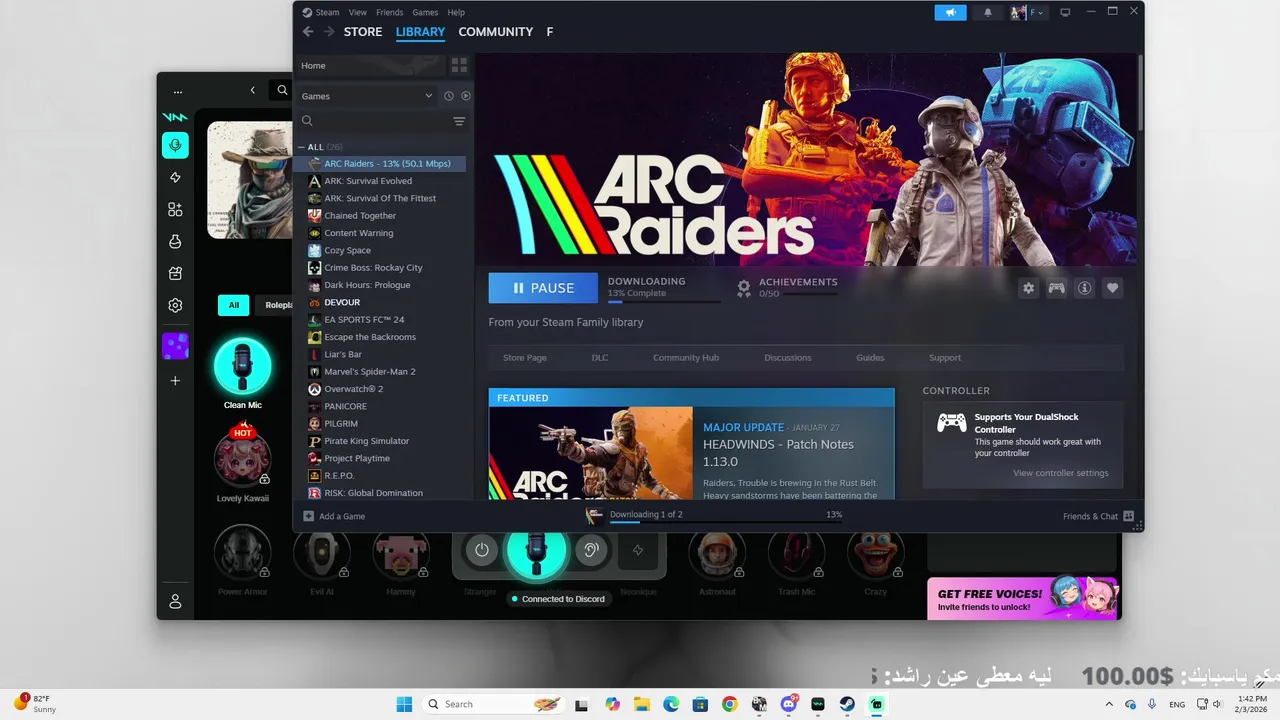Open Voicemod voice changer microphone tab

coord(175,145)
